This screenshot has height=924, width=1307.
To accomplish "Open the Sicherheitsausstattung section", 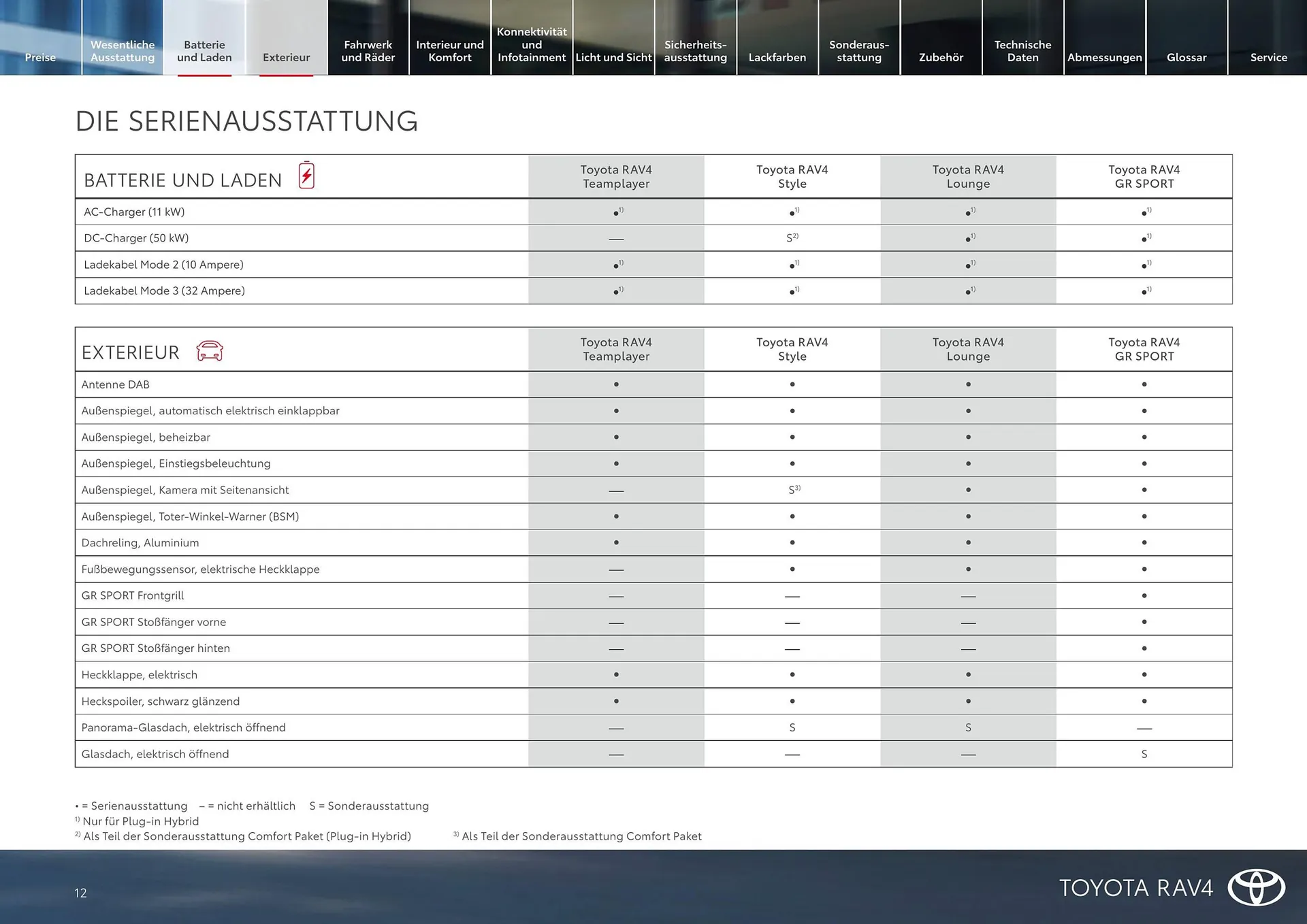I will point(695,50).
